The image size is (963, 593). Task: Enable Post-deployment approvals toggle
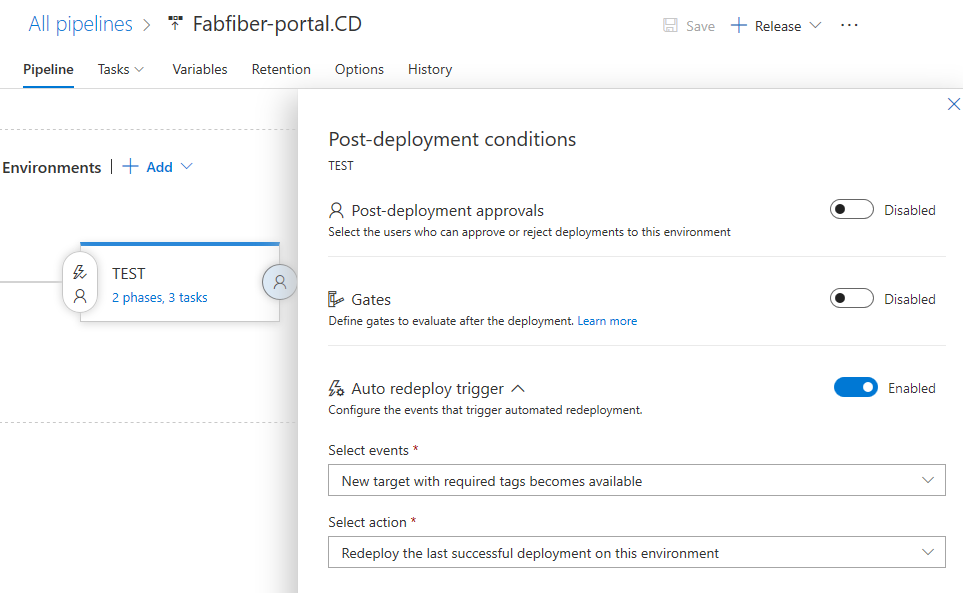click(x=851, y=210)
